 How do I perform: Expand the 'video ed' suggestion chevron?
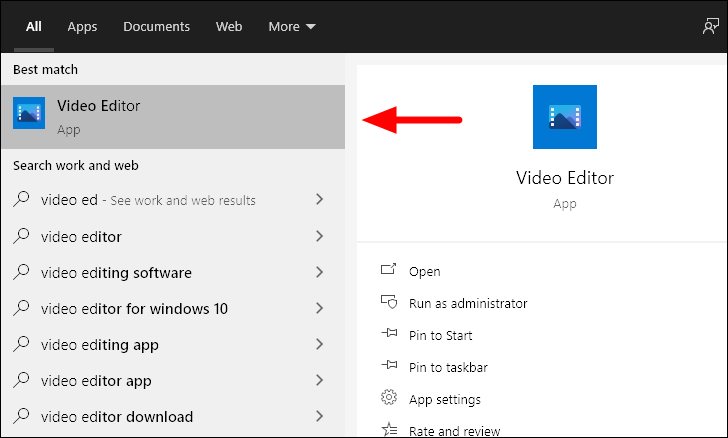pyautogui.click(x=319, y=199)
